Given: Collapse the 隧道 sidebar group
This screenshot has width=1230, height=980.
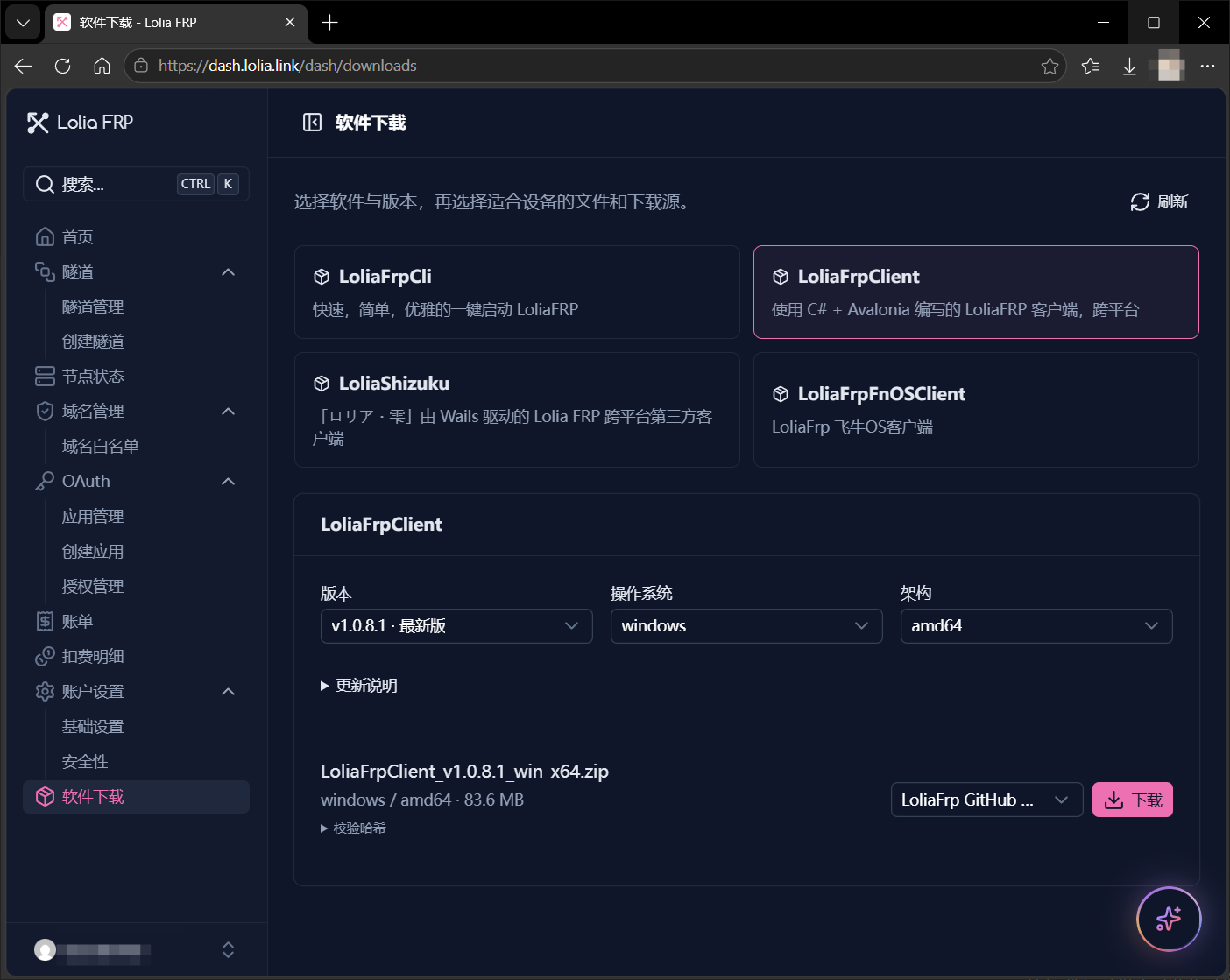Looking at the screenshot, I should pyautogui.click(x=229, y=272).
